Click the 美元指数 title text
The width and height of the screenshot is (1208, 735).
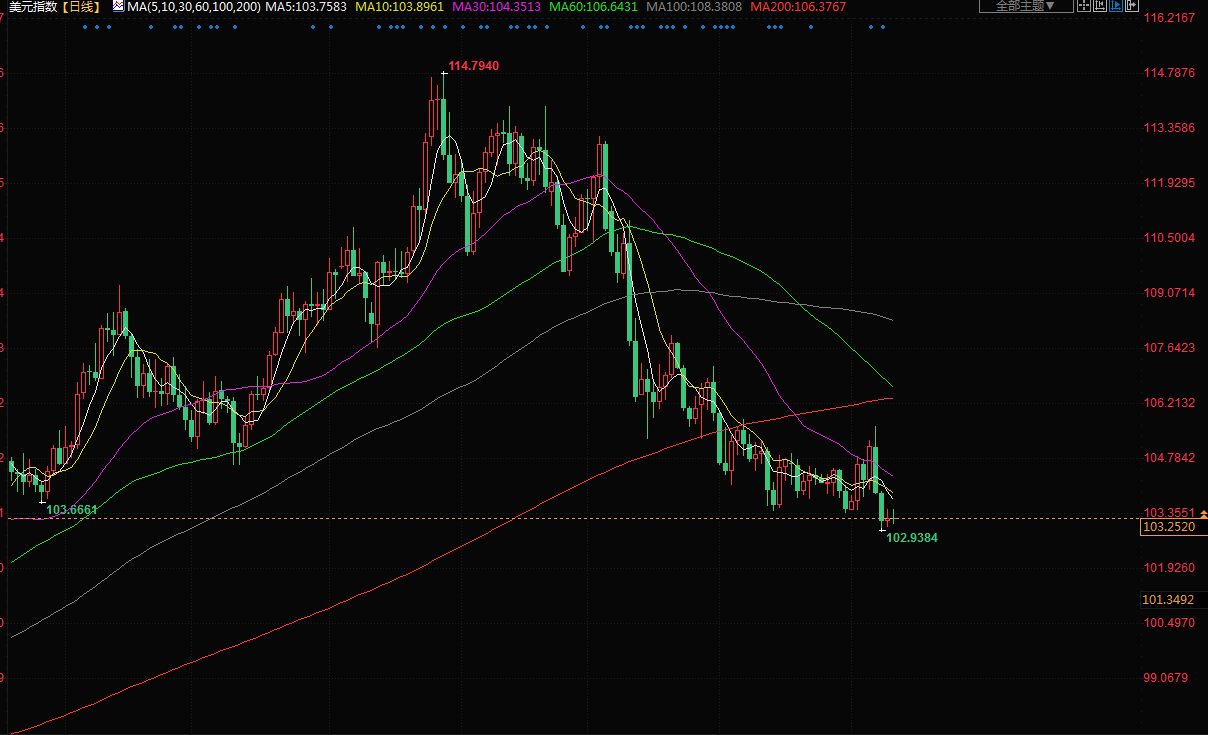30,7
